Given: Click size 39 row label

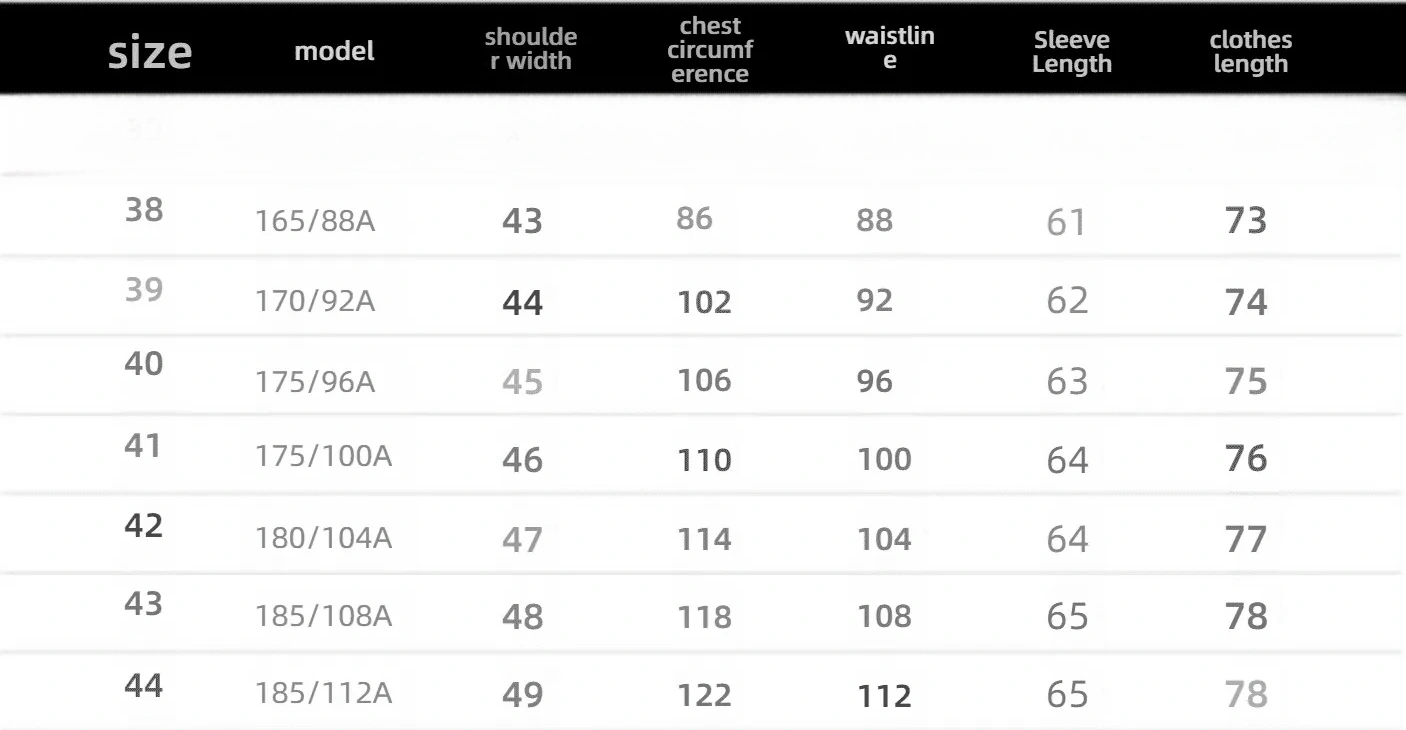Looking at the screenshot, I should point(144,289).
